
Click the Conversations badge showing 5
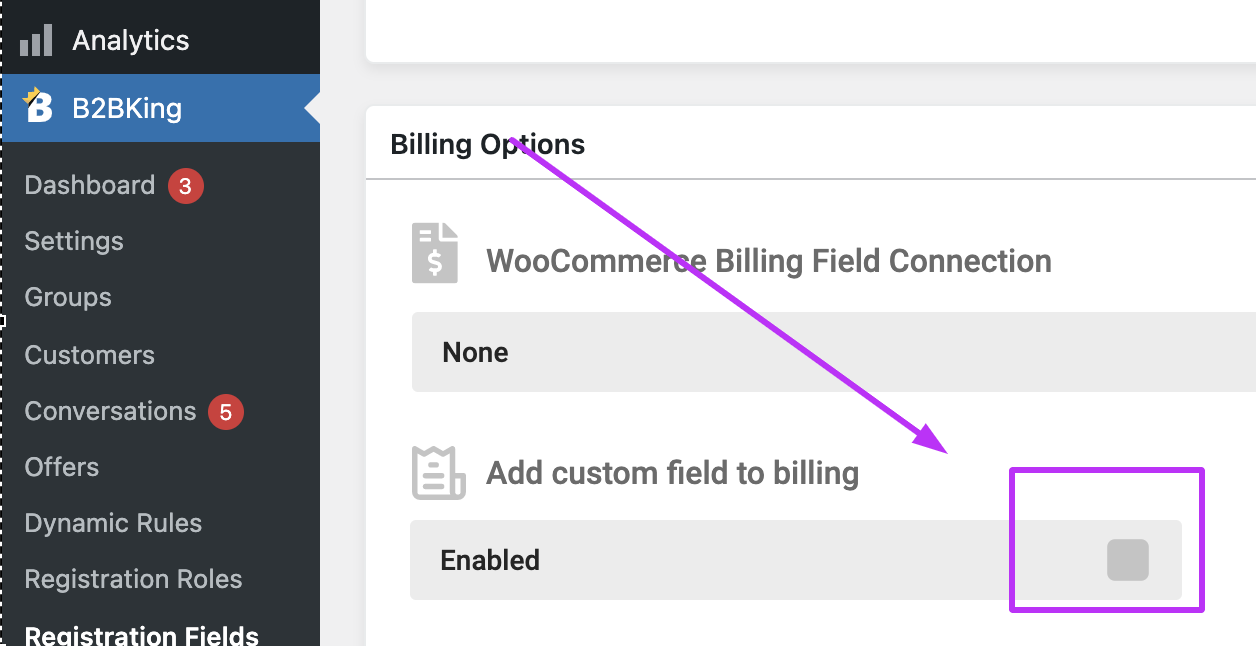point(226,412)
